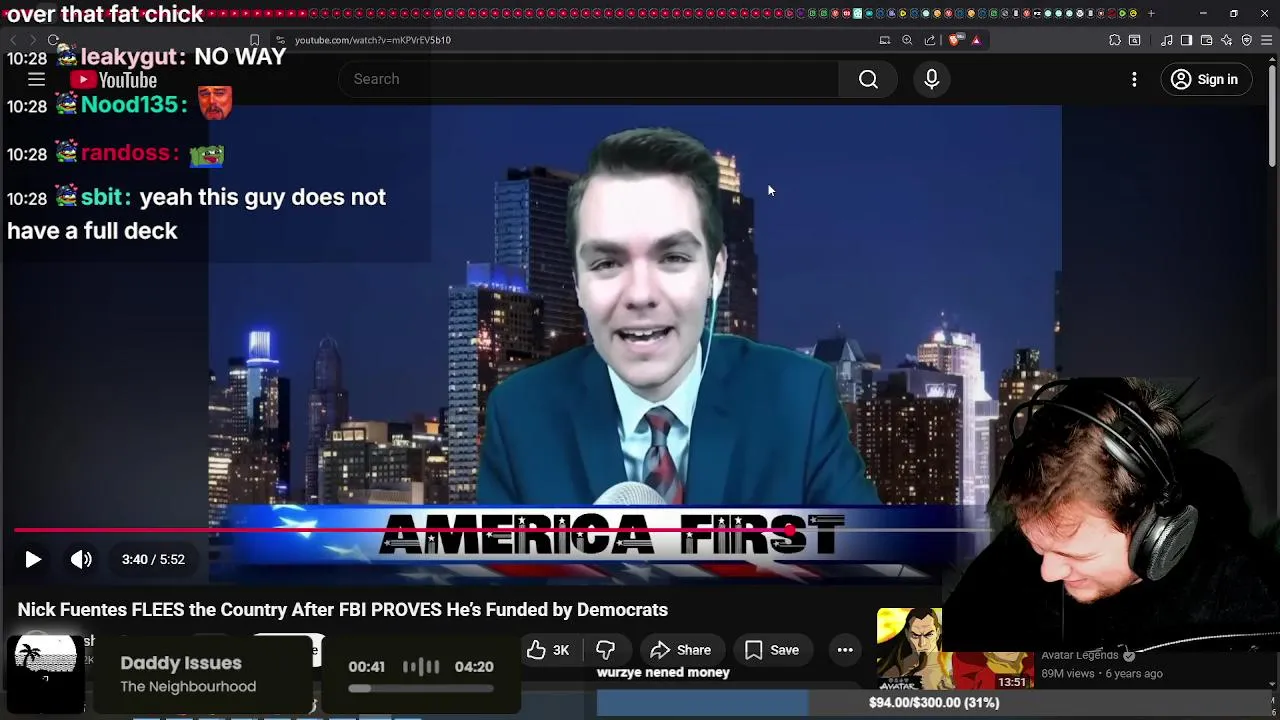Start voice search with the microphone icon
Viewport: 1280px width, 720px height.
click(x=932, y=79)
